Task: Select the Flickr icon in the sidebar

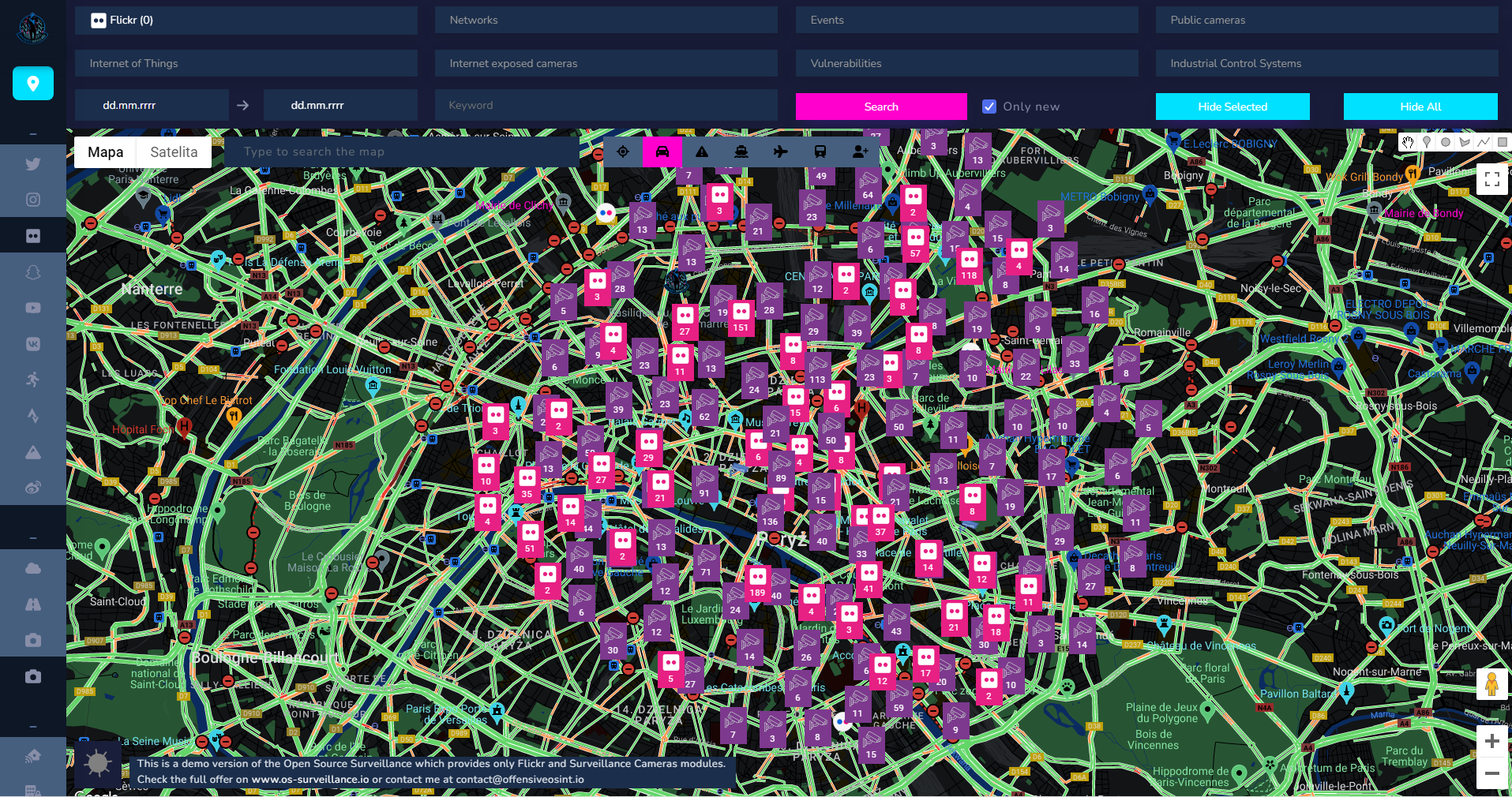Action: 33,236
